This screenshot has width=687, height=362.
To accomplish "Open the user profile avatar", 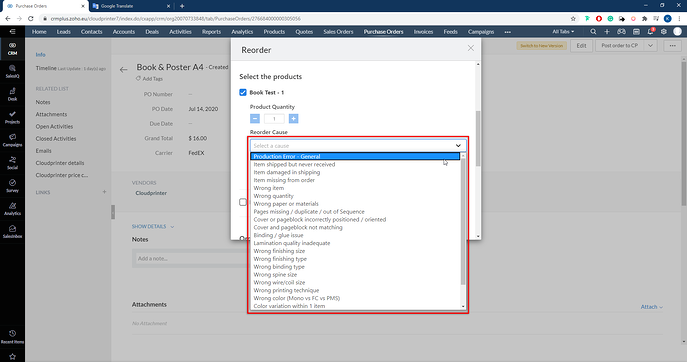I will 677,32.
